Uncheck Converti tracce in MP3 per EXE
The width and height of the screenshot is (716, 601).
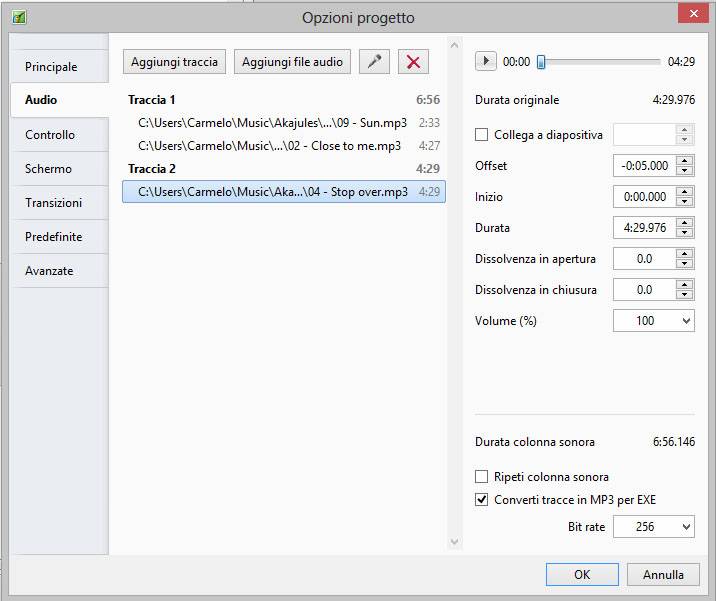[x=482, y=500]
